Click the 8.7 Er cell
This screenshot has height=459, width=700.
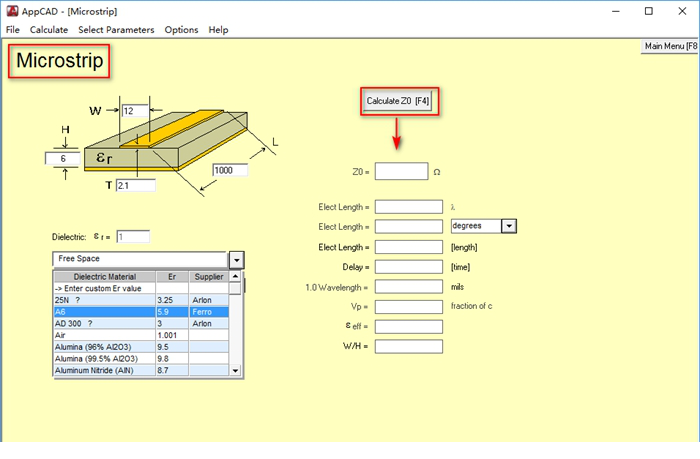(x=172, y=370)
